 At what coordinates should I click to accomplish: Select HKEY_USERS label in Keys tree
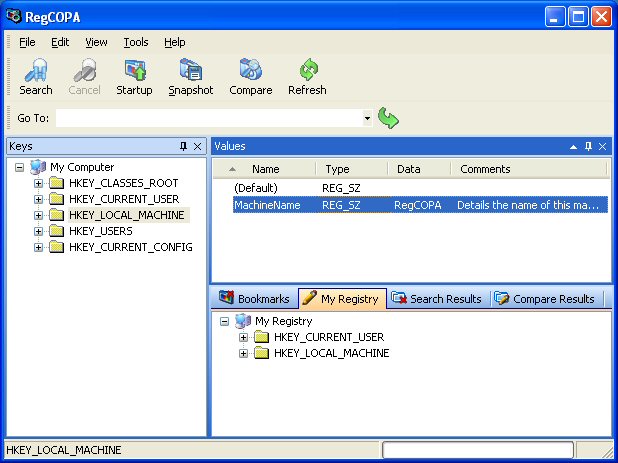(x=101, y=231)
